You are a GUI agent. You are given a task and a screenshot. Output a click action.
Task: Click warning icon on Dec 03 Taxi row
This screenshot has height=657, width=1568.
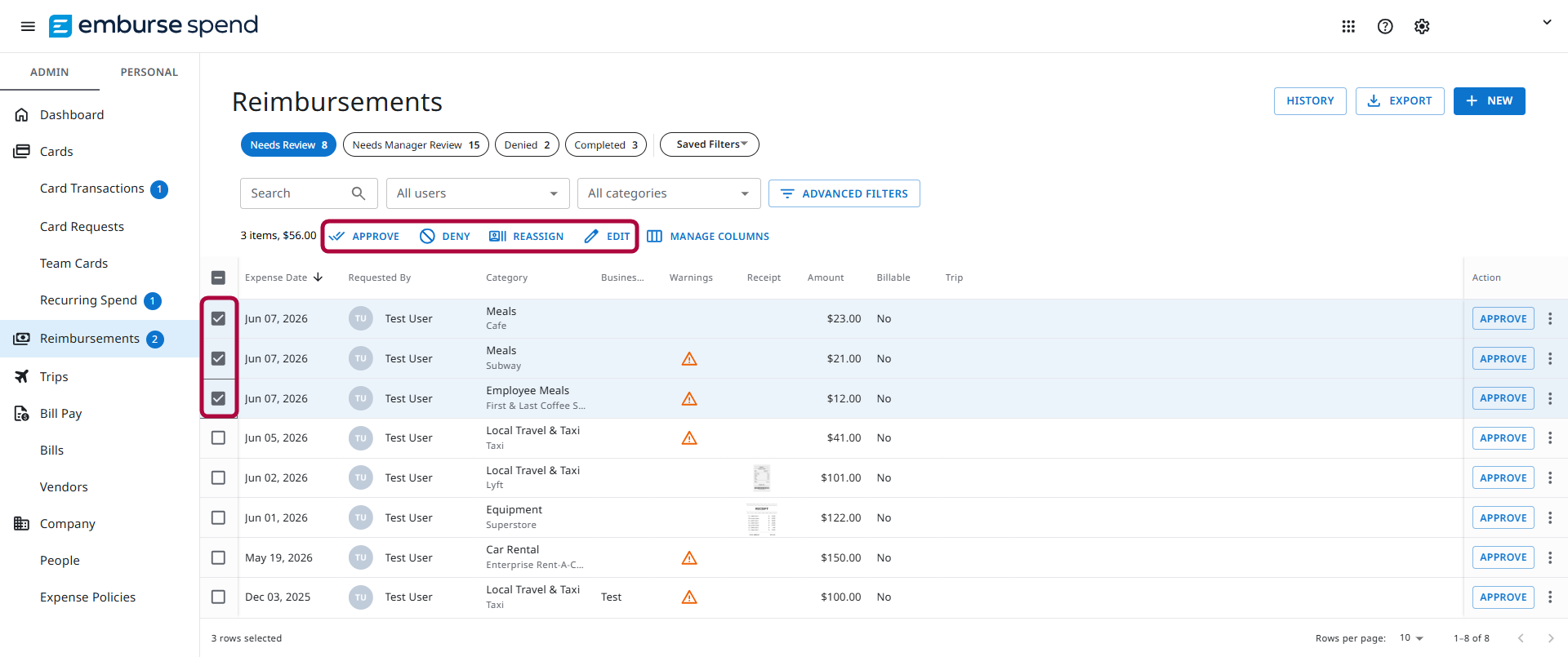689,597
